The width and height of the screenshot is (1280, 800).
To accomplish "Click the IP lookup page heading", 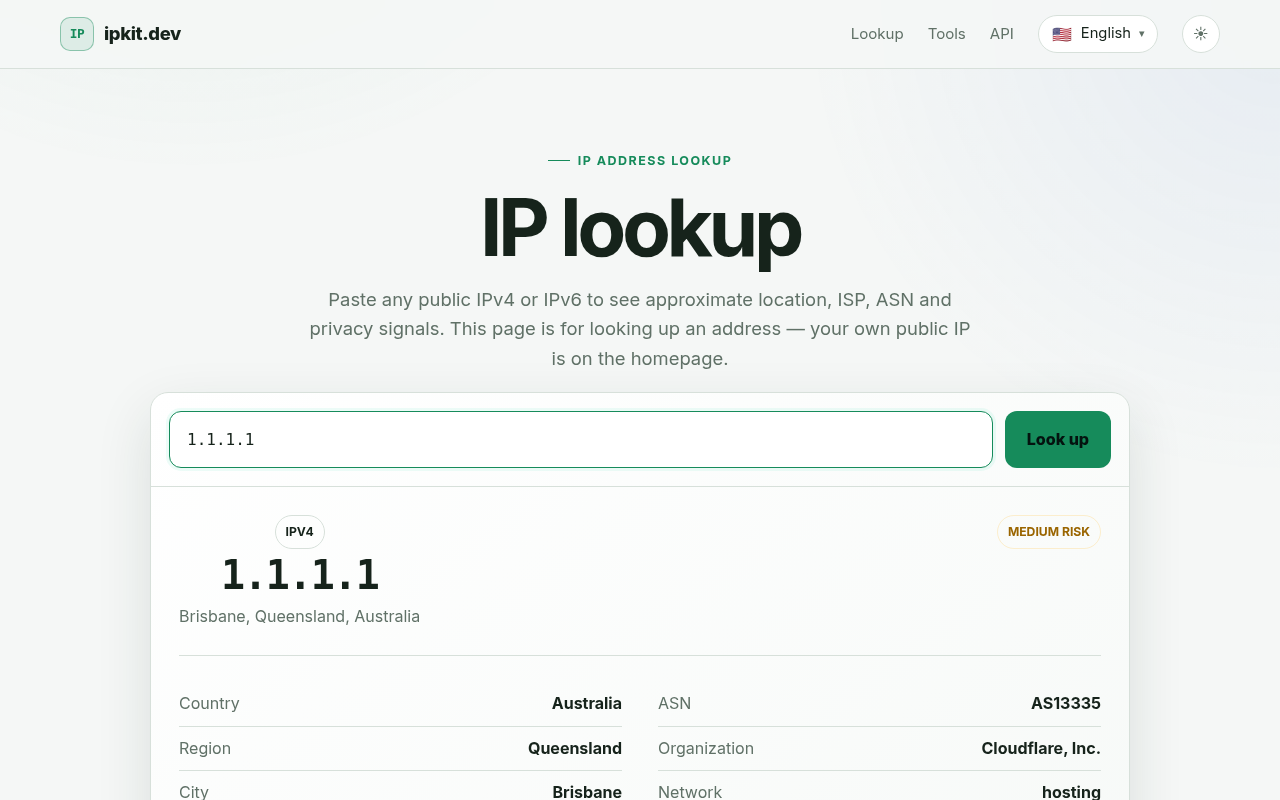I will [x=640, y=229].
